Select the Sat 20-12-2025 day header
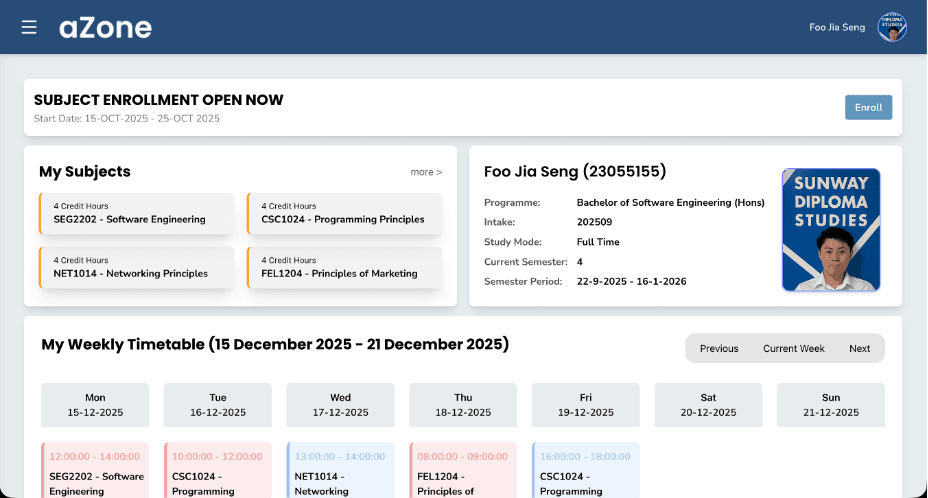 tap(708, 404)
